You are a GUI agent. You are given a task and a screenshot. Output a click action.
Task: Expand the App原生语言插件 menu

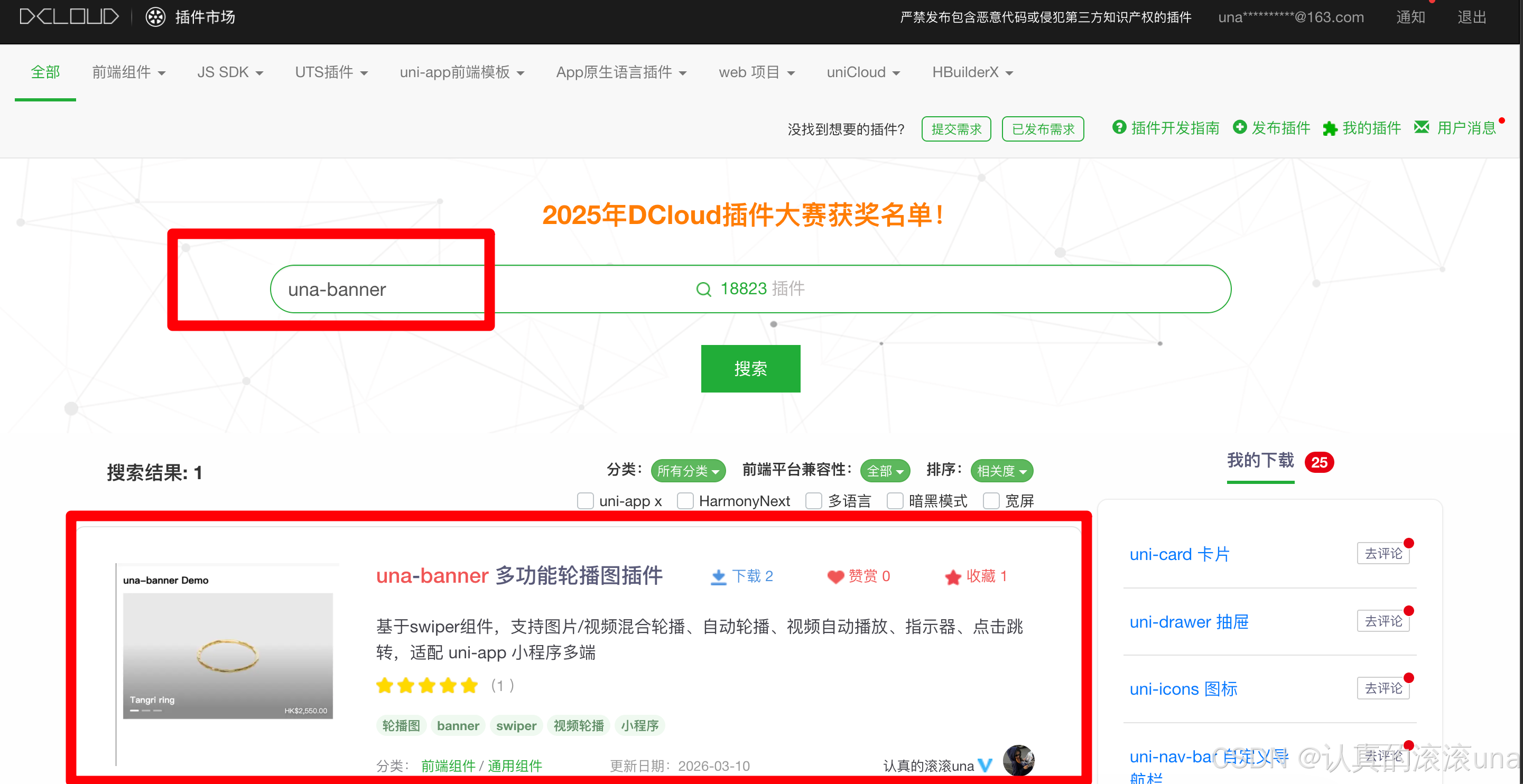tap(621, 72)
